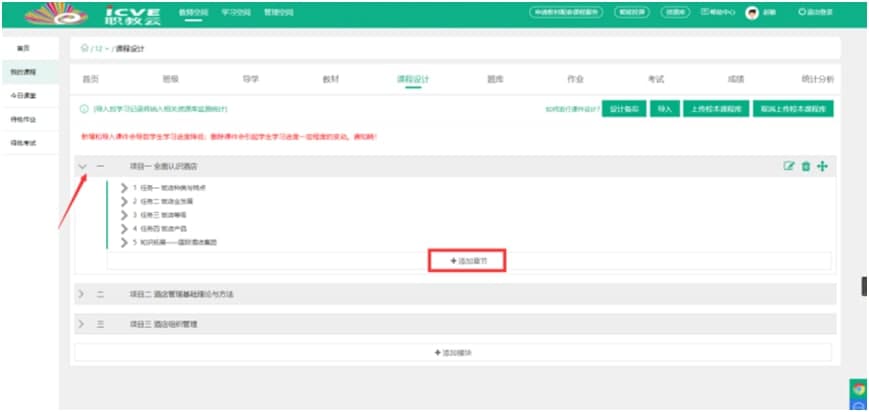Click the 取消上传校本课程库 button
This screenshot has height=412, width=869.
(793, 109)
